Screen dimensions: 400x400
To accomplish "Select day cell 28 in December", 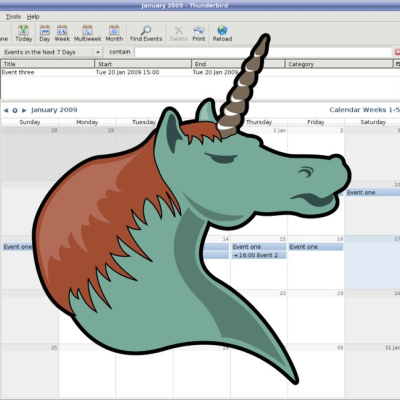I will pyautogui.click(x=30, y=154).
